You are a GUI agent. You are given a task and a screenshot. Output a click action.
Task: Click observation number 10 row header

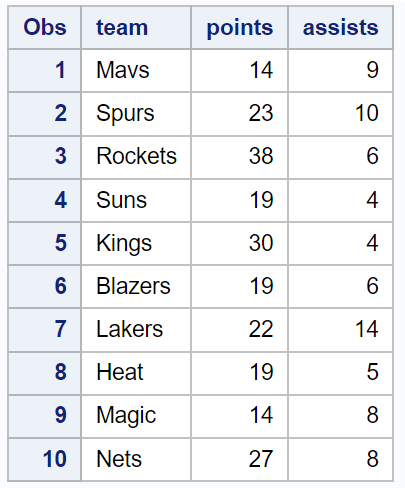[x=44, y=459]
